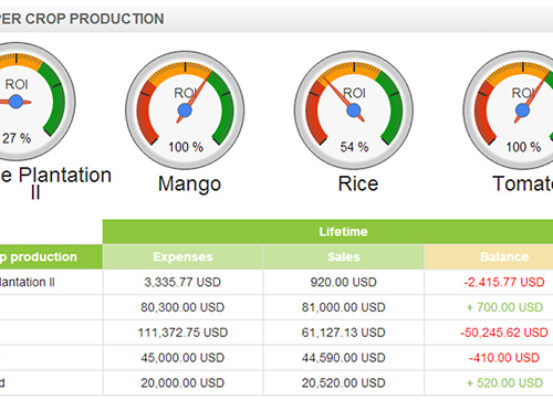553x400 pixels.
Task: Click the crop production column header
Action: 51,257
